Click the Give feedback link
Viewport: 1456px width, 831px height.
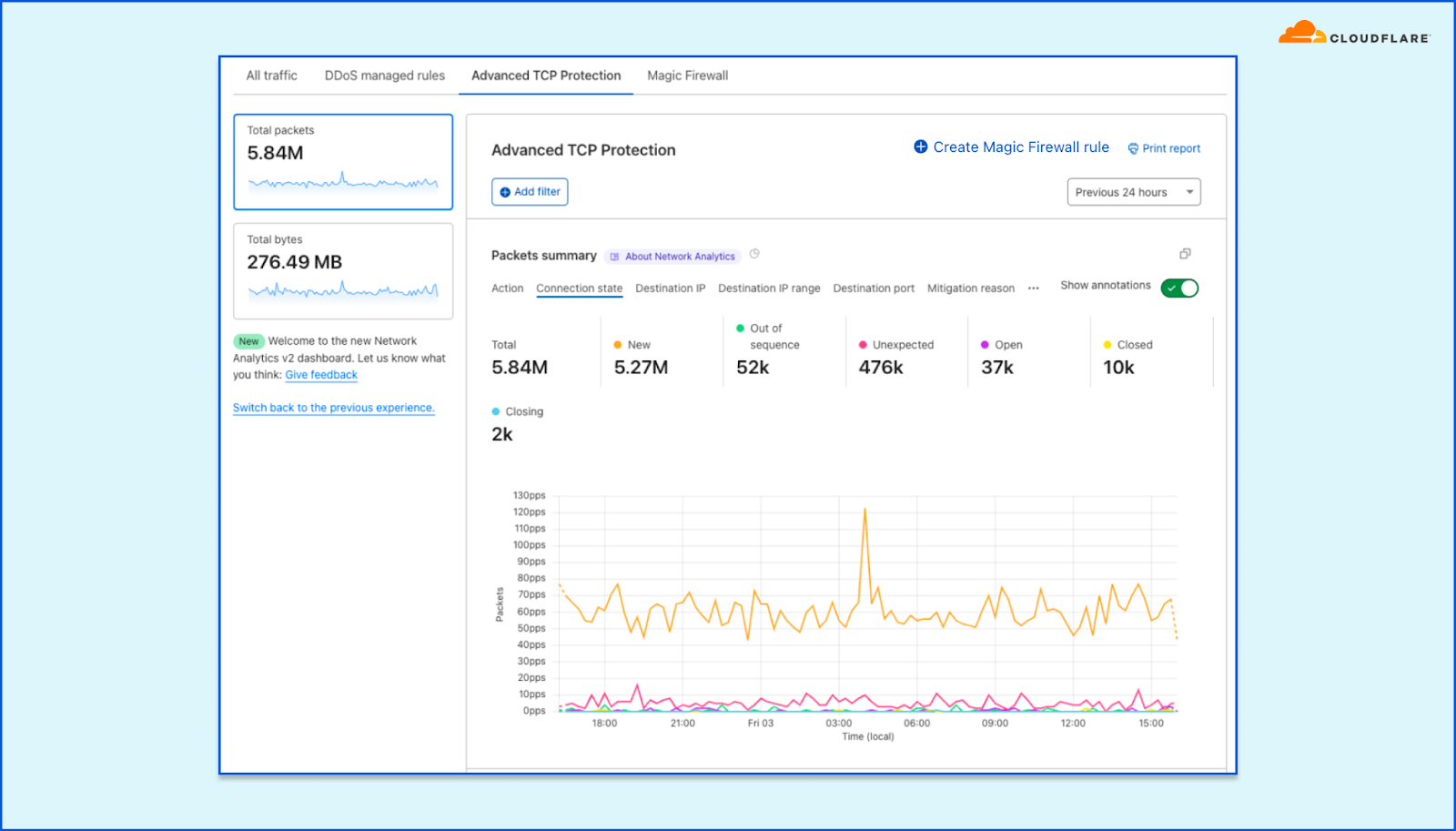(x=321, y=375)
